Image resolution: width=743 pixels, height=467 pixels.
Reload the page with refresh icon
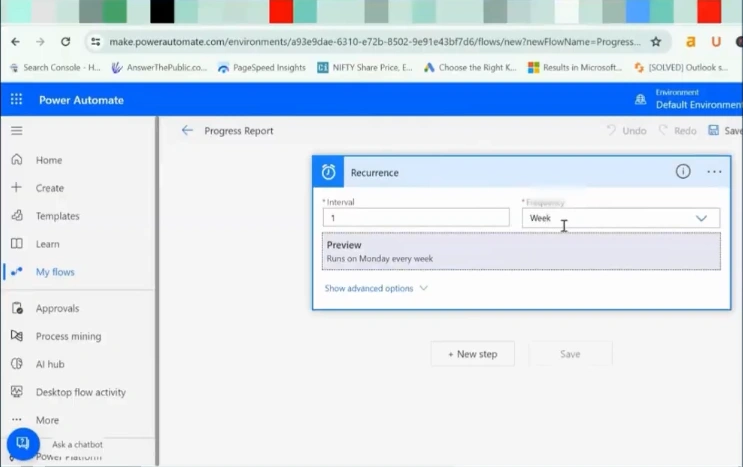point(65,42)
